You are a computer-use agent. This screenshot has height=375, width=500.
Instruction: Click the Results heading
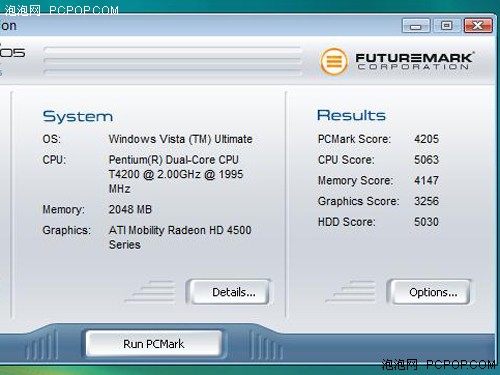click(x=351, y=115)
